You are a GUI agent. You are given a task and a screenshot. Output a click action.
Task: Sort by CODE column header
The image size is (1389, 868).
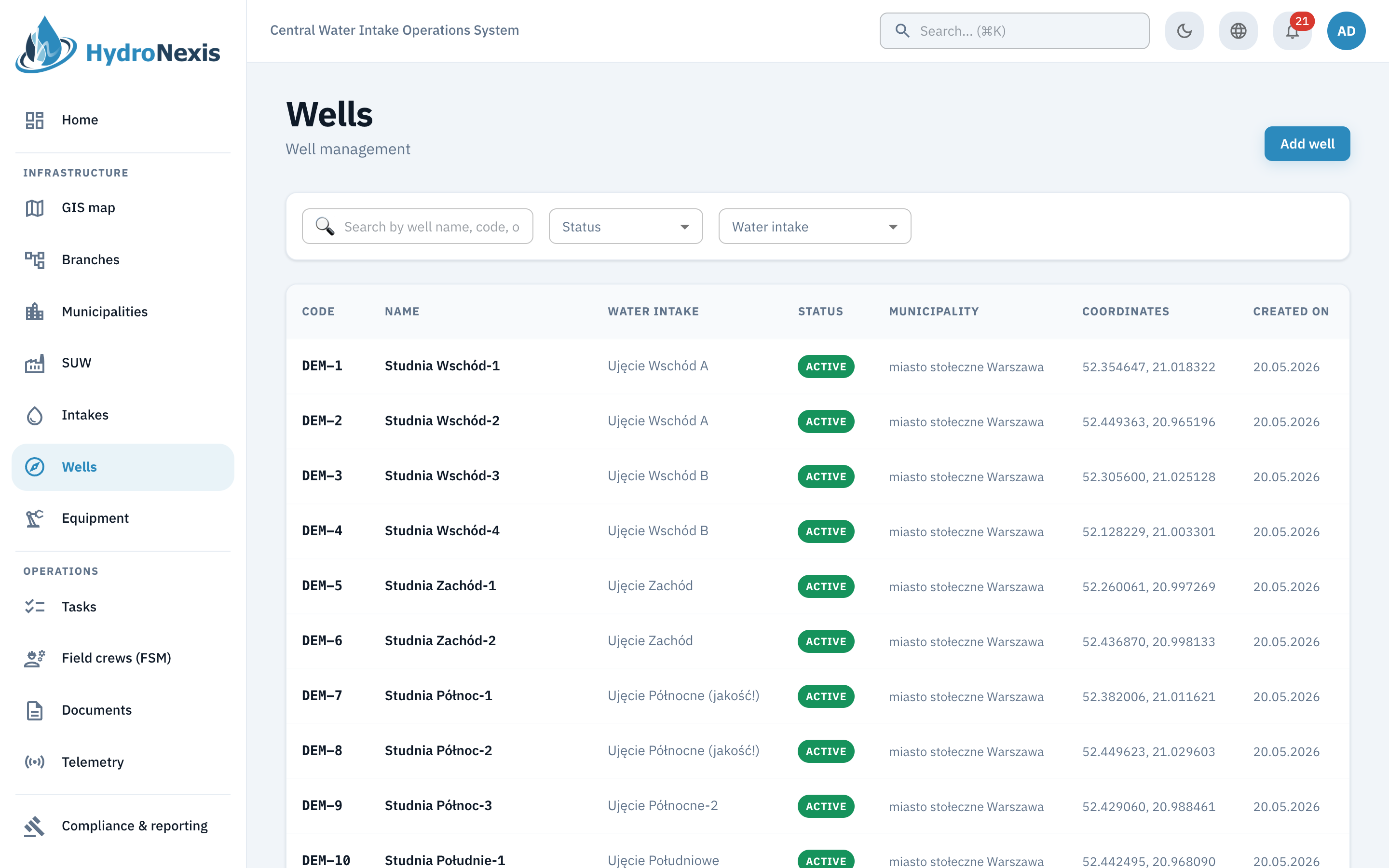coord(318,312)
